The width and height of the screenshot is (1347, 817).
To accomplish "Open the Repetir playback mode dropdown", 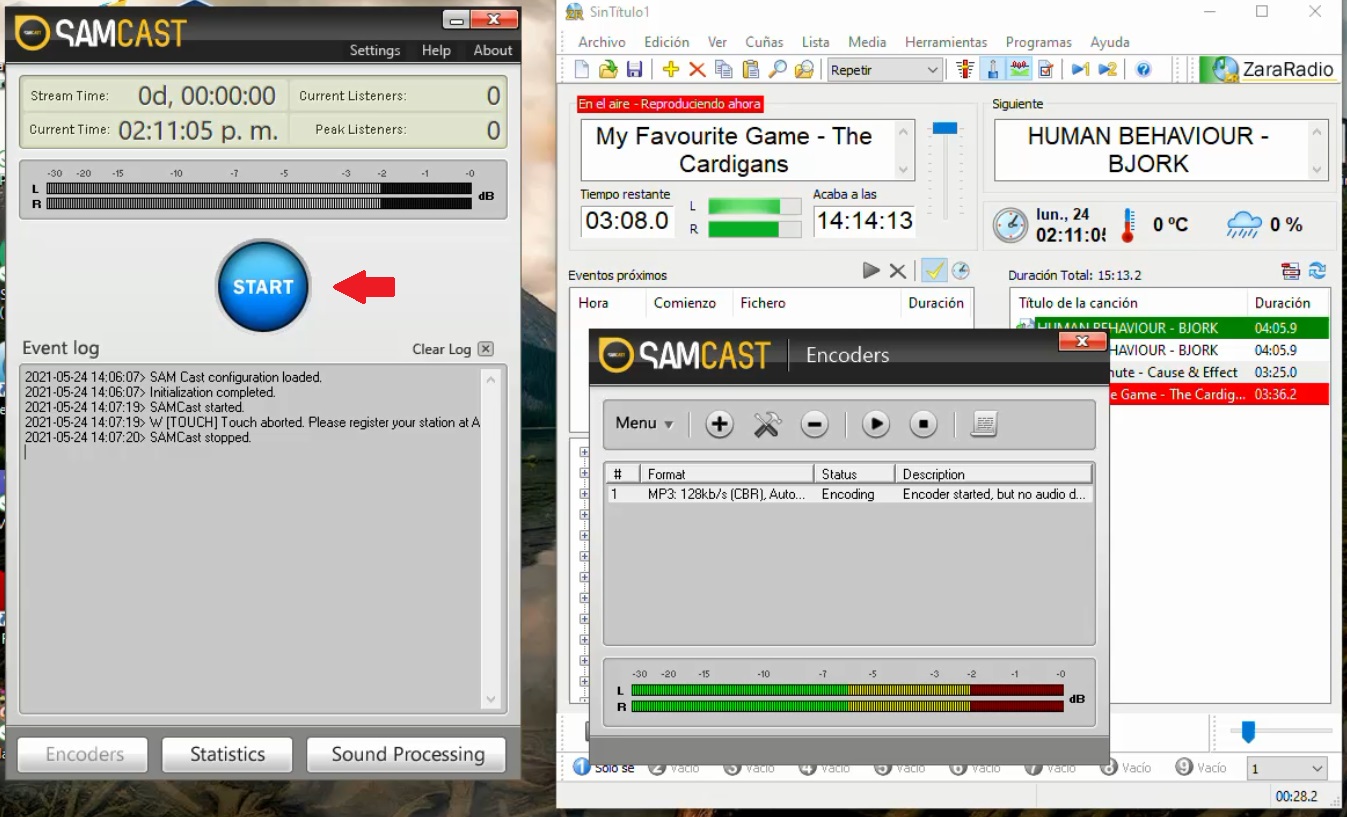I will point(885,70).
